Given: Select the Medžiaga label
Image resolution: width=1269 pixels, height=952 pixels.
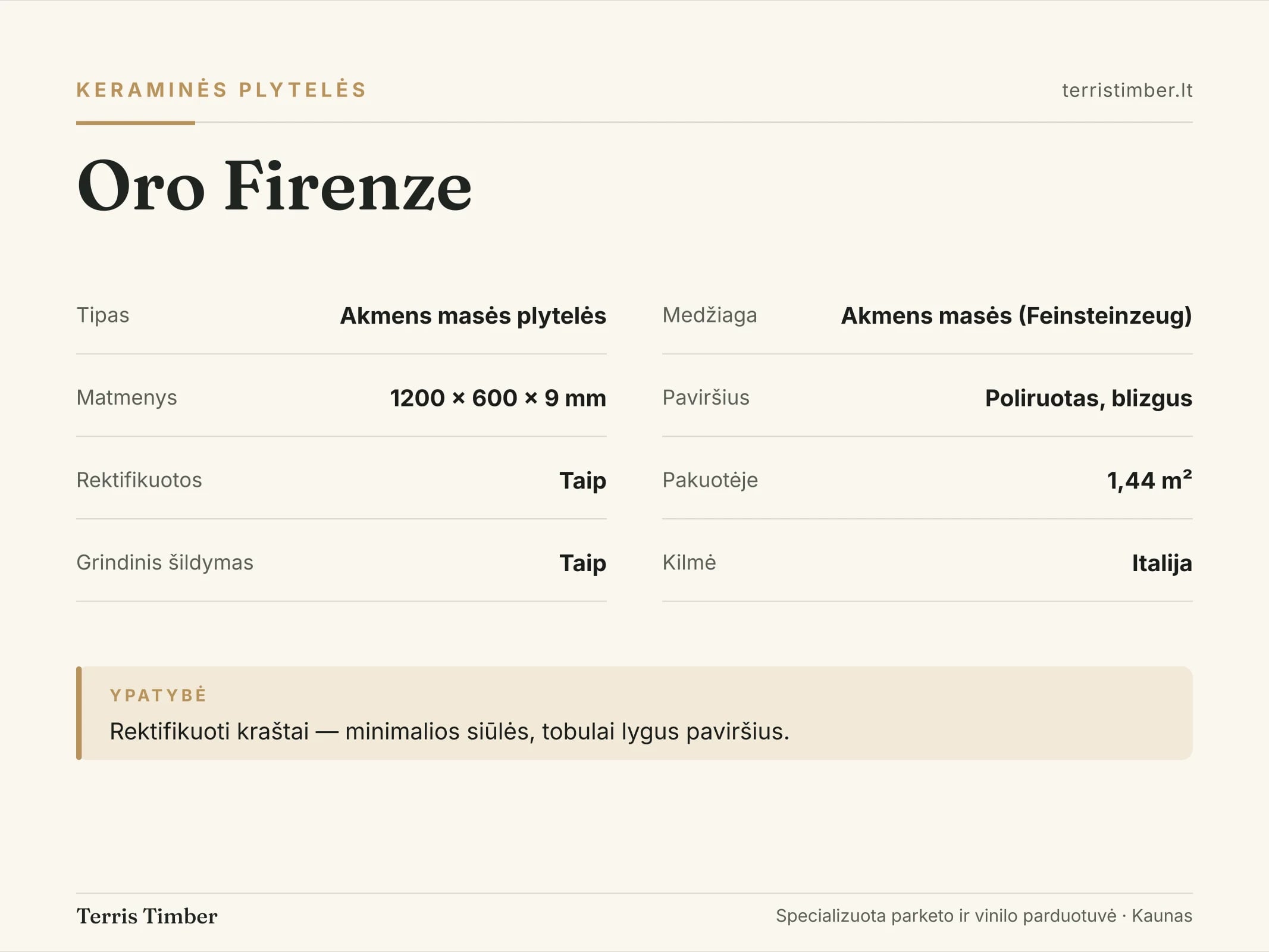Looking at the screenshot, I should pyautogui.click(x=710, y=315).
